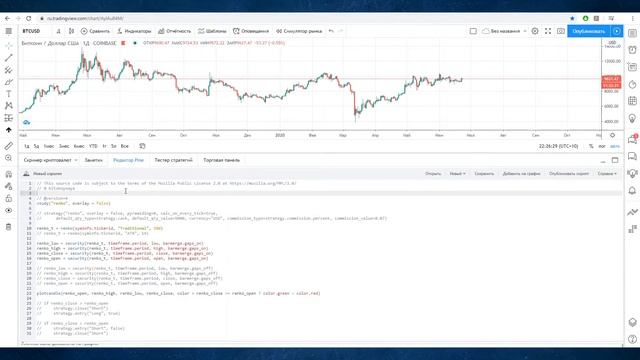The height and width of the screenshot is (360, 640).
Task: Select the prediction and measurement tool
Action: click(8, 118)
